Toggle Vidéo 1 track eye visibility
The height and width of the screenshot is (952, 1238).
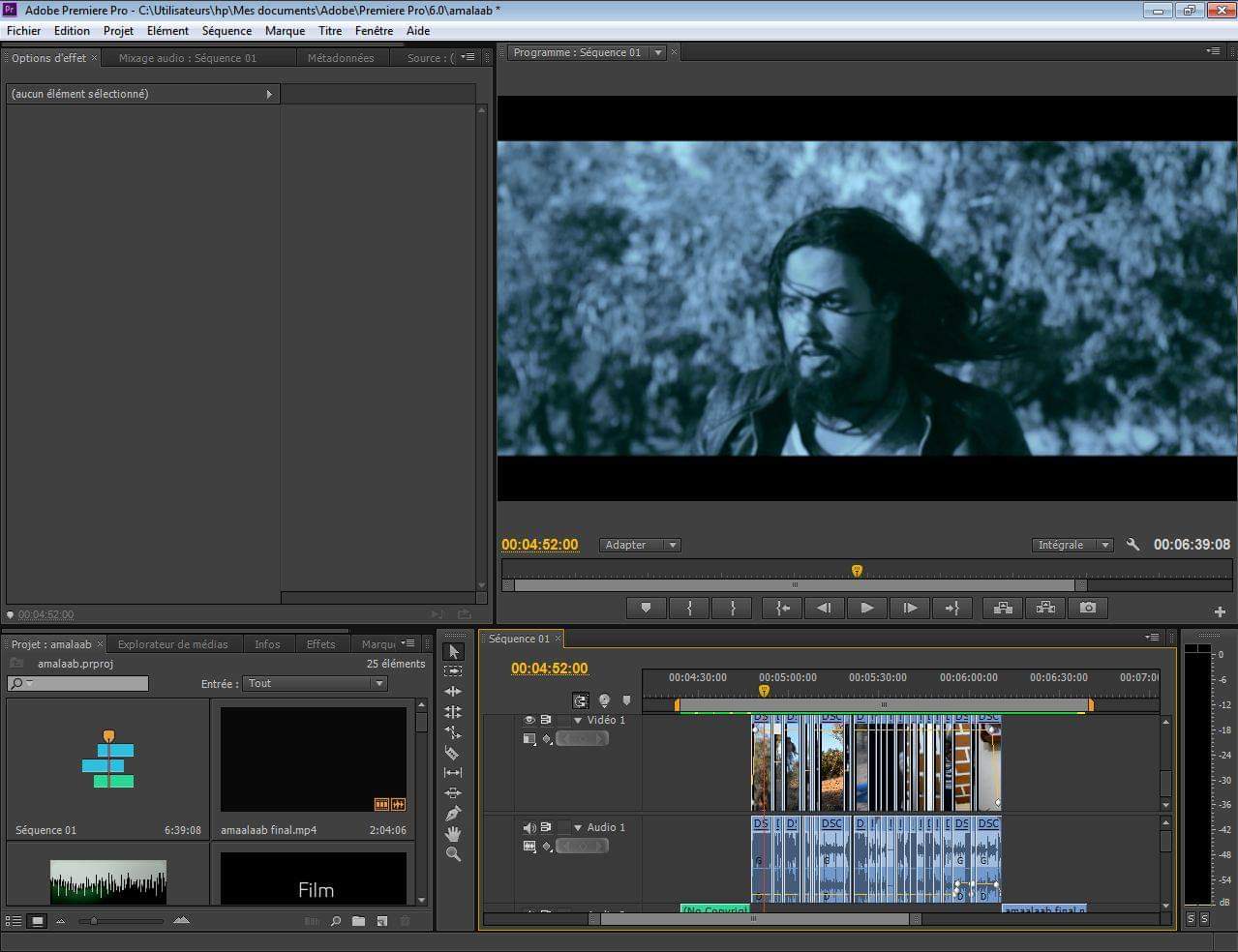tap(528, 720)
